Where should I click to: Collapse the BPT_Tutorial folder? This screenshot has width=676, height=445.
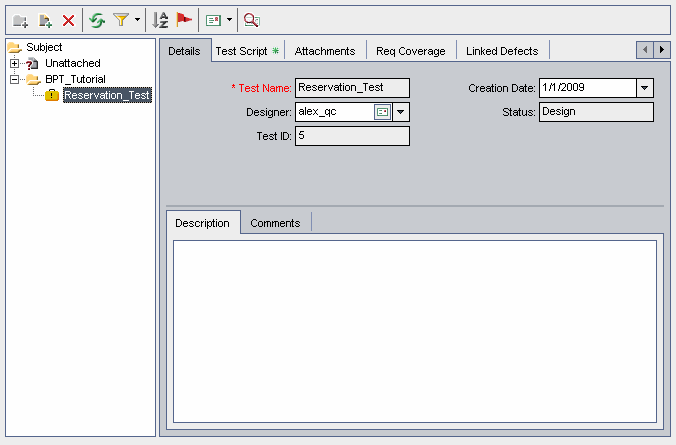(x=15, y=79)
